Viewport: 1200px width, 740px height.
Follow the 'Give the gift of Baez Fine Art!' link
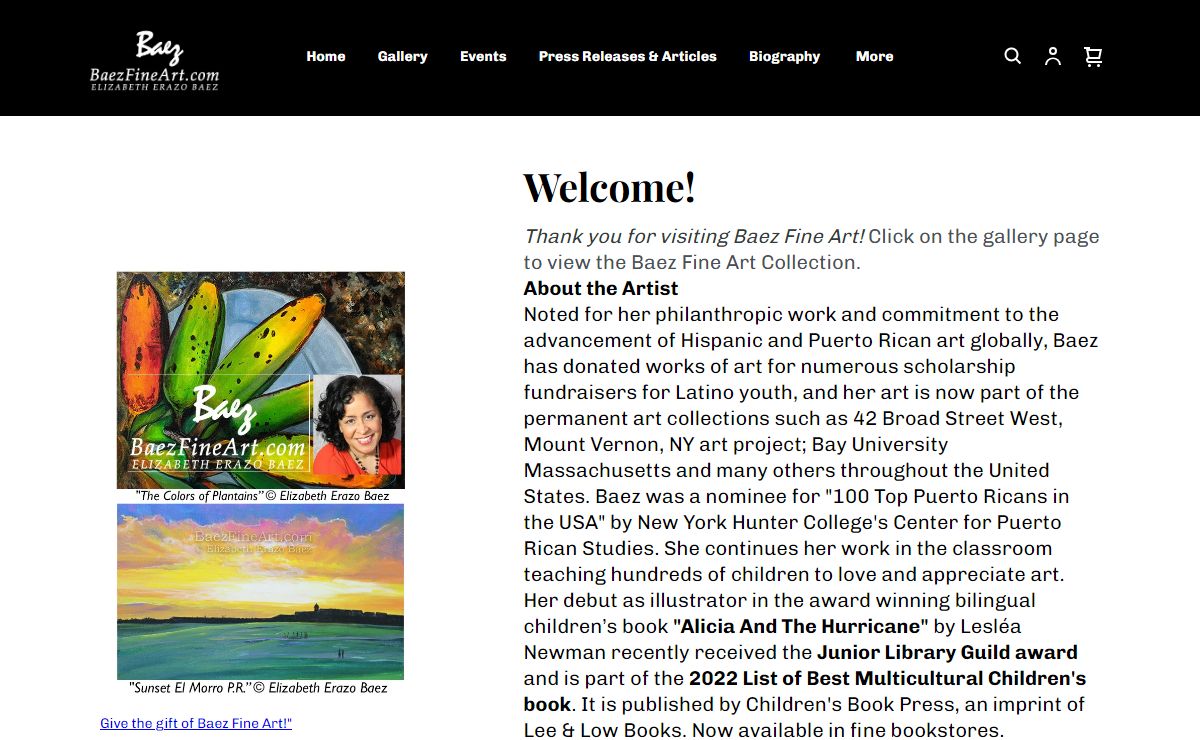click(196, 723)
